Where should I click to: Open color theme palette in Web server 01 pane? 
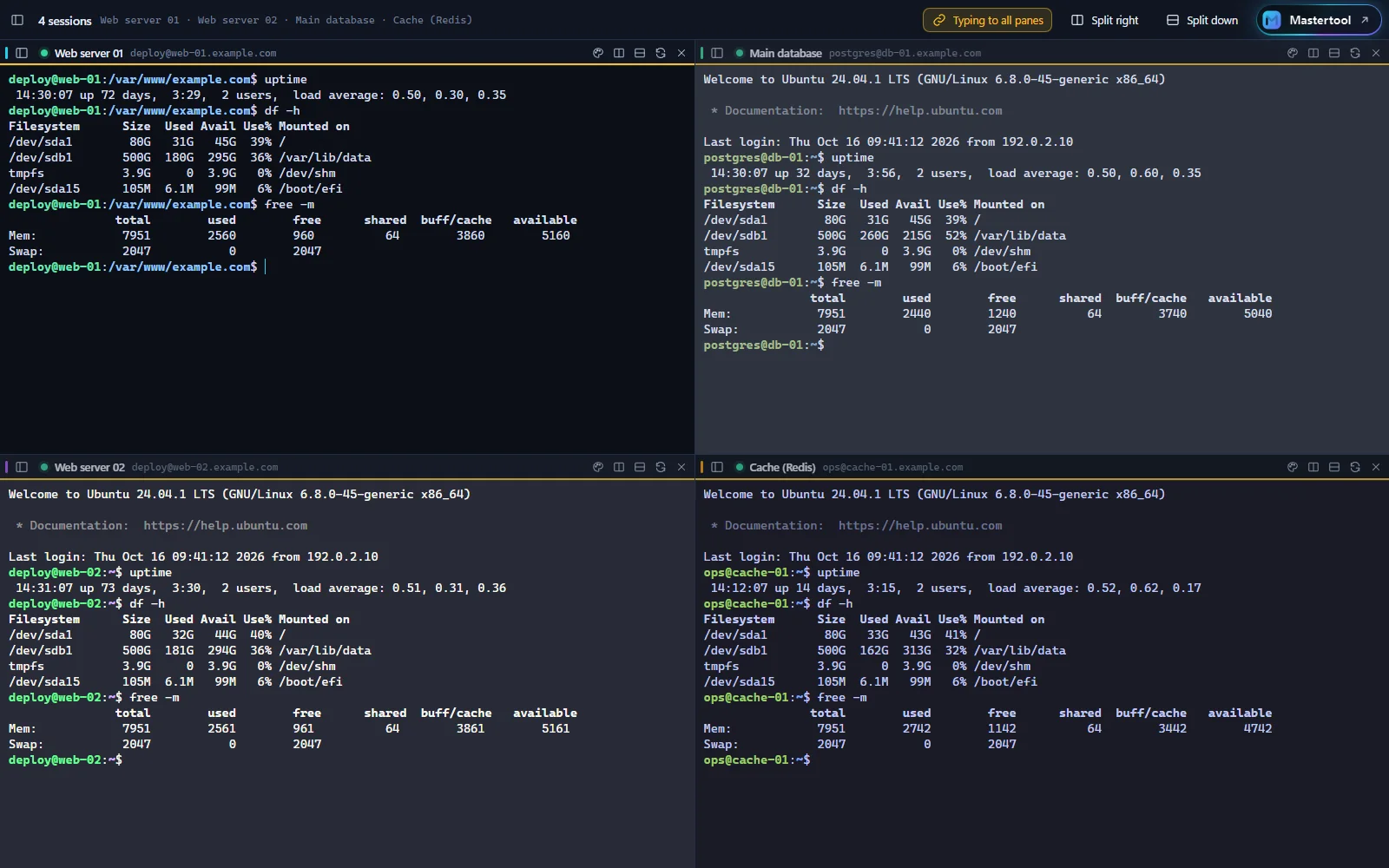point(598,53)
